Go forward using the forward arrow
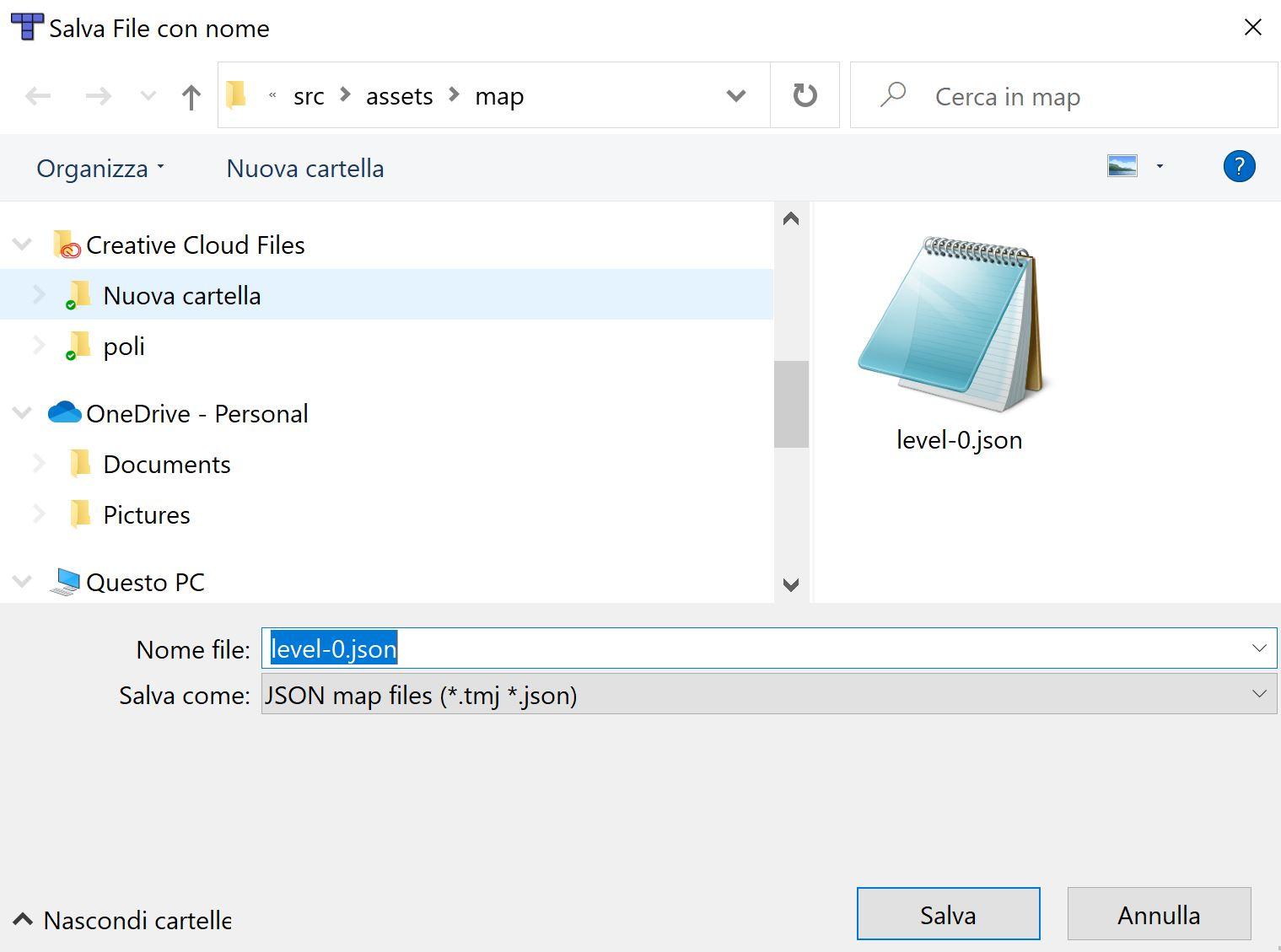Viewport: 1281px width, 952px height. 99,96
